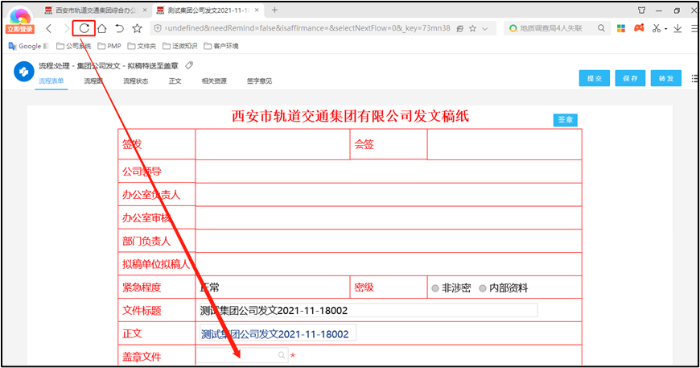This screenshot has width=700, height=368.
Task: Open the more-options list icon beside 转发
Action: 694,78
